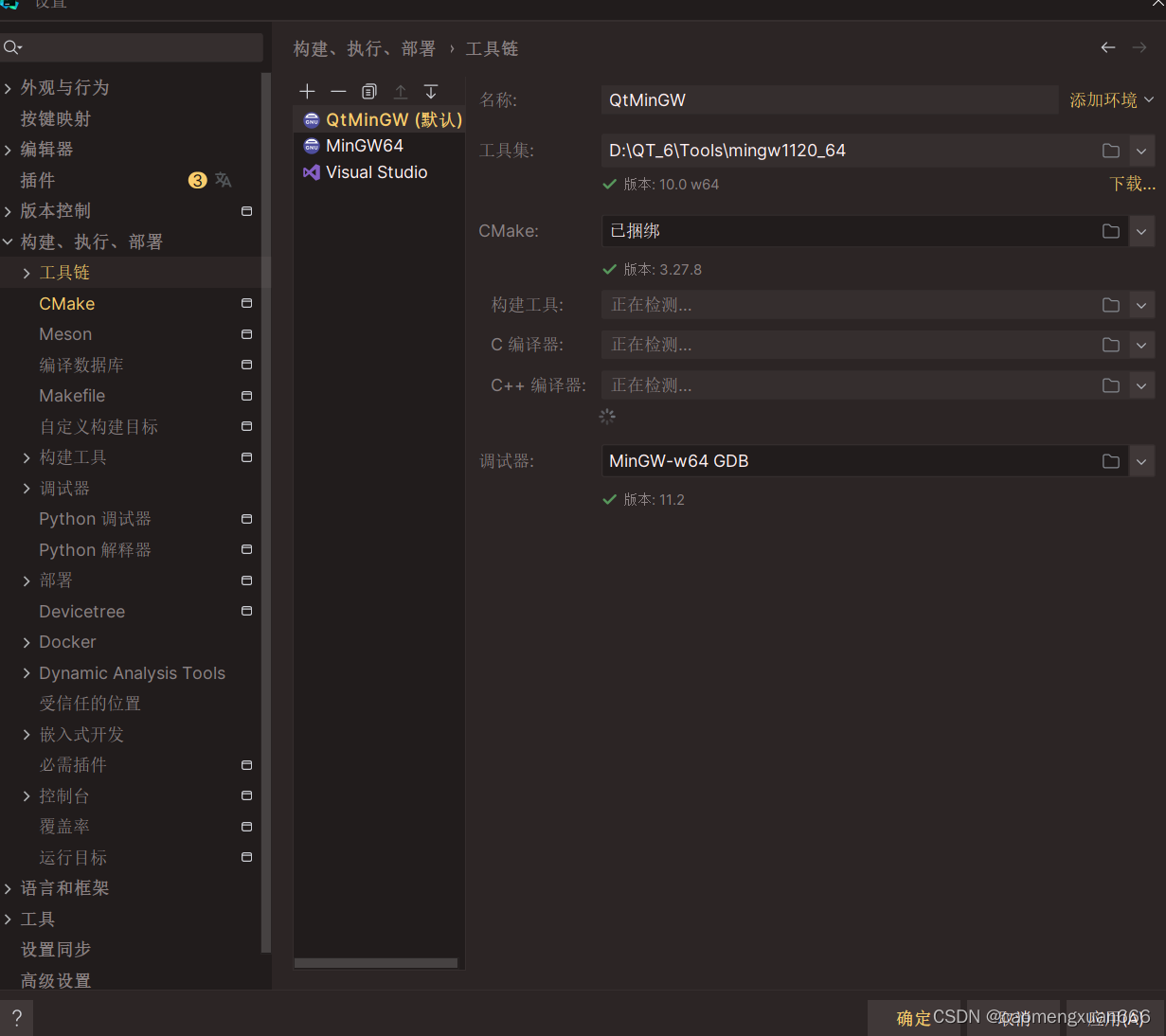Open the help question mark icon

click(x=16, y=1017)
